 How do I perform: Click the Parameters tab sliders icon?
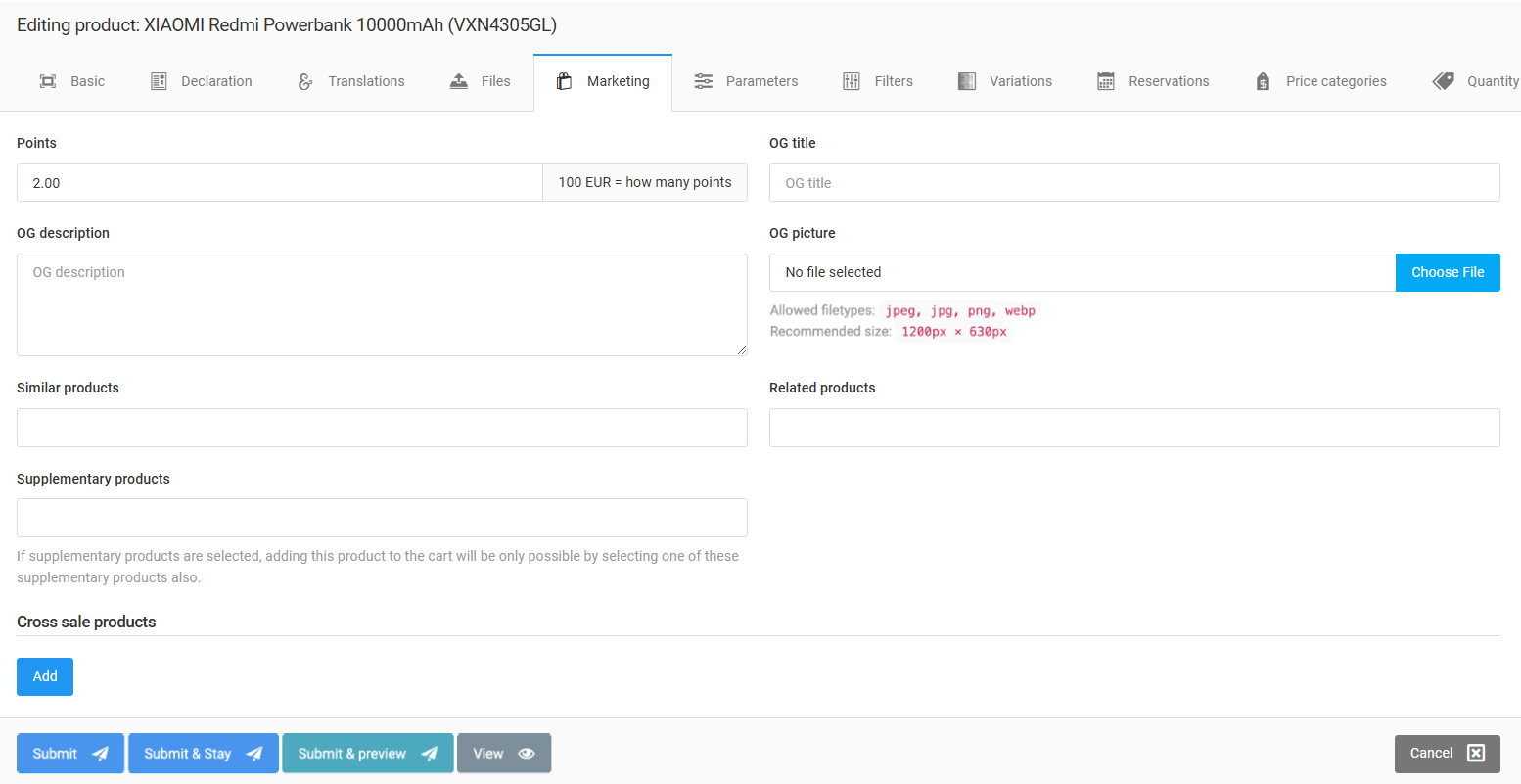pyautogui.click(x=703, y=81)
